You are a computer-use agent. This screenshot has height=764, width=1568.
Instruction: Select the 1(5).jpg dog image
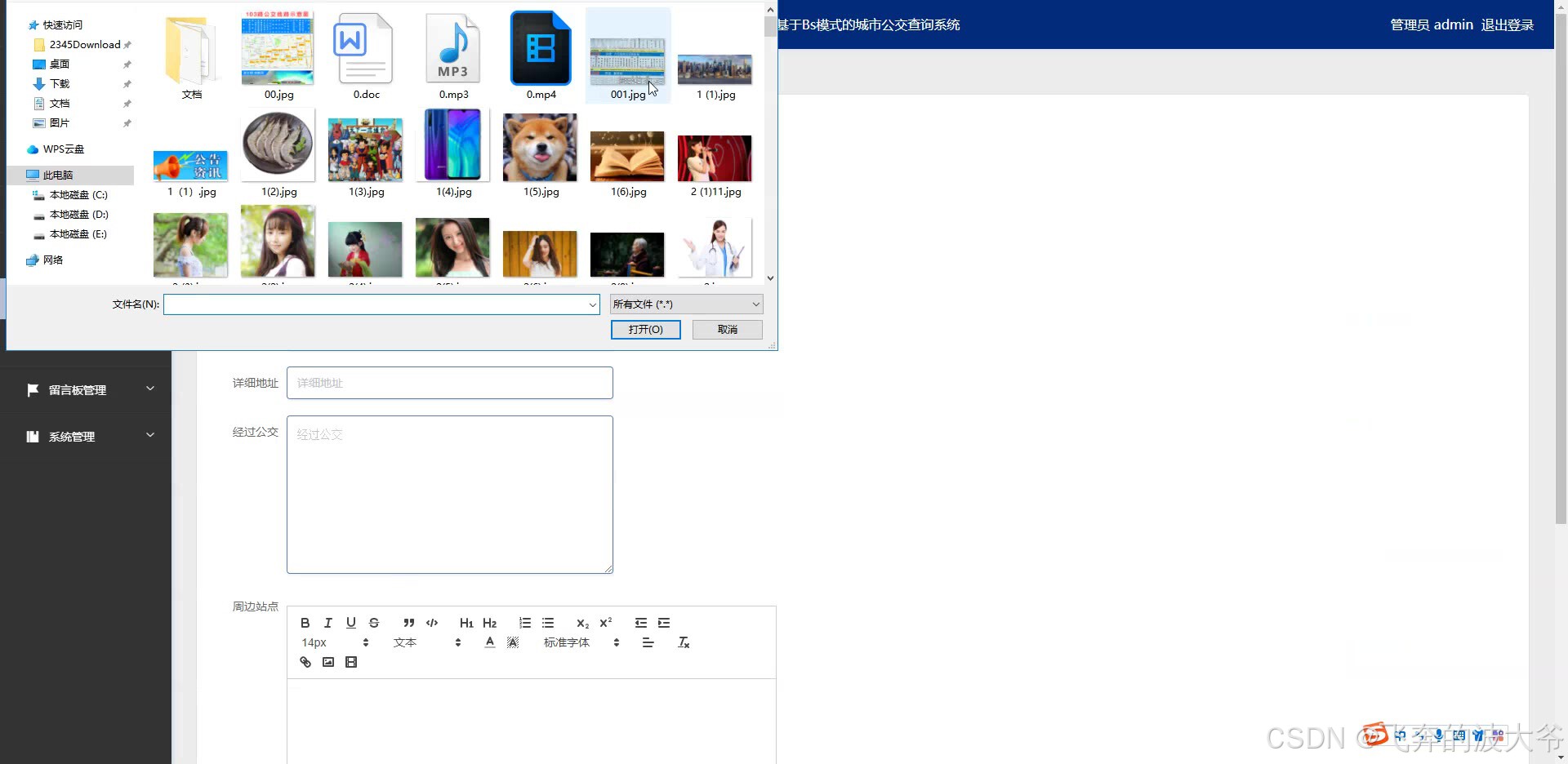click(541, 153)
